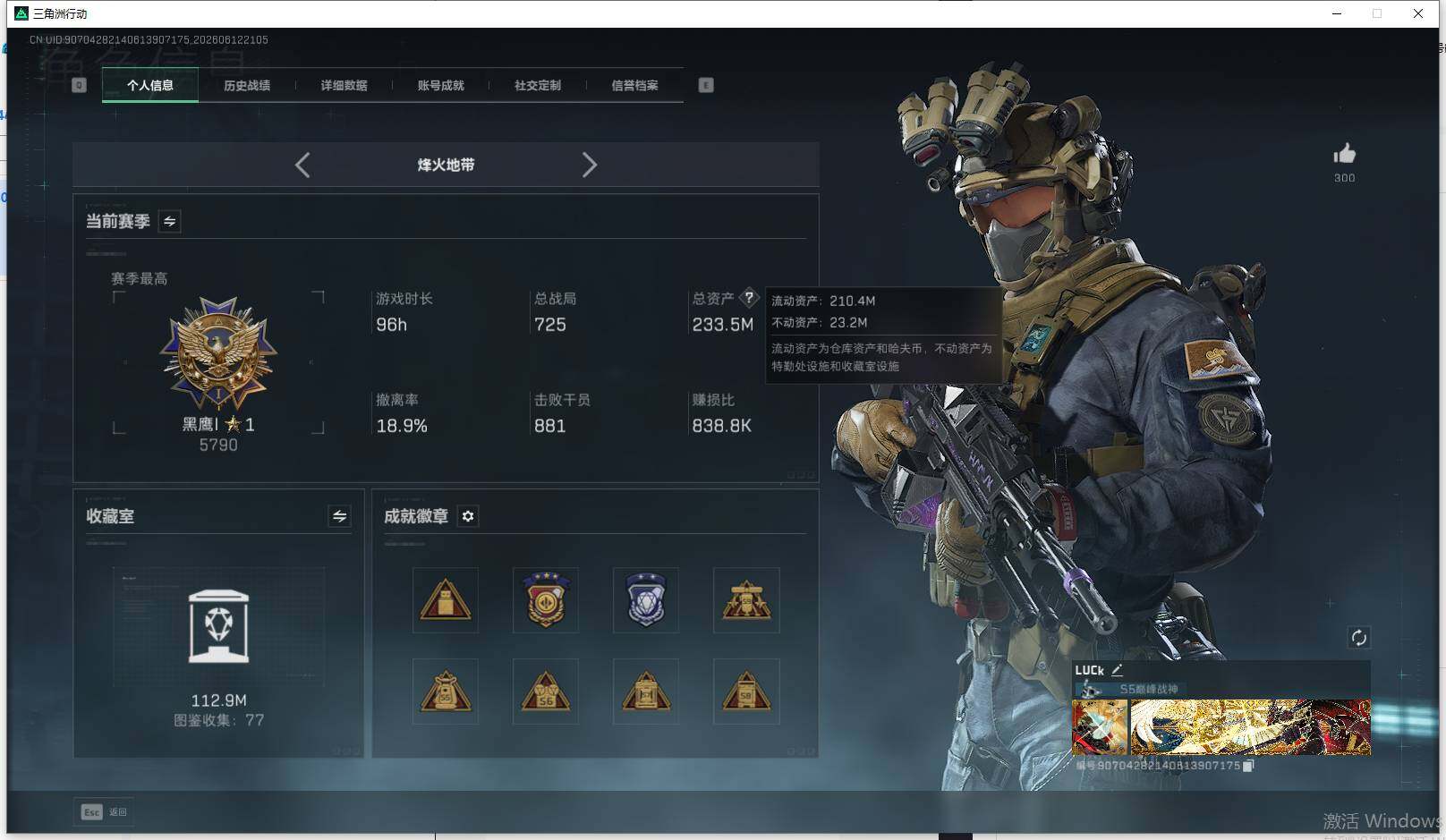Minimize the 三角洲行动 window
Viewport: 1446px width, 840px height.
[x=1337, y=13]
